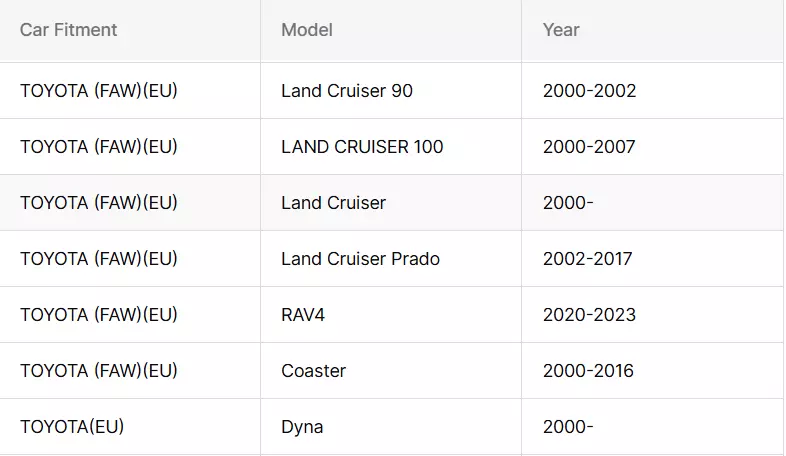Click the Car Fitment column header
786x456 pixels.
pyautogui.click(x=130, y=31)
